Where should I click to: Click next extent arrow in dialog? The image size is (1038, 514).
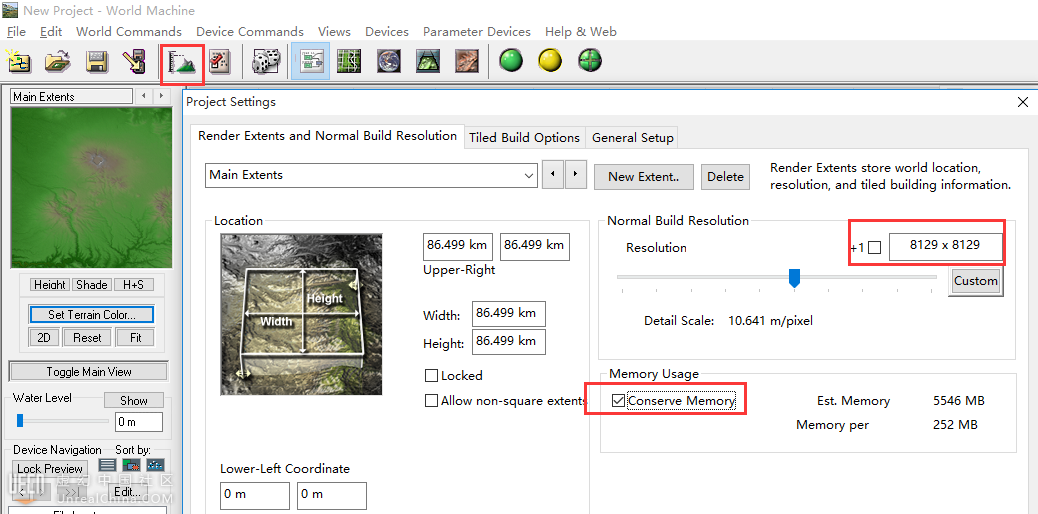click(576, 174)
